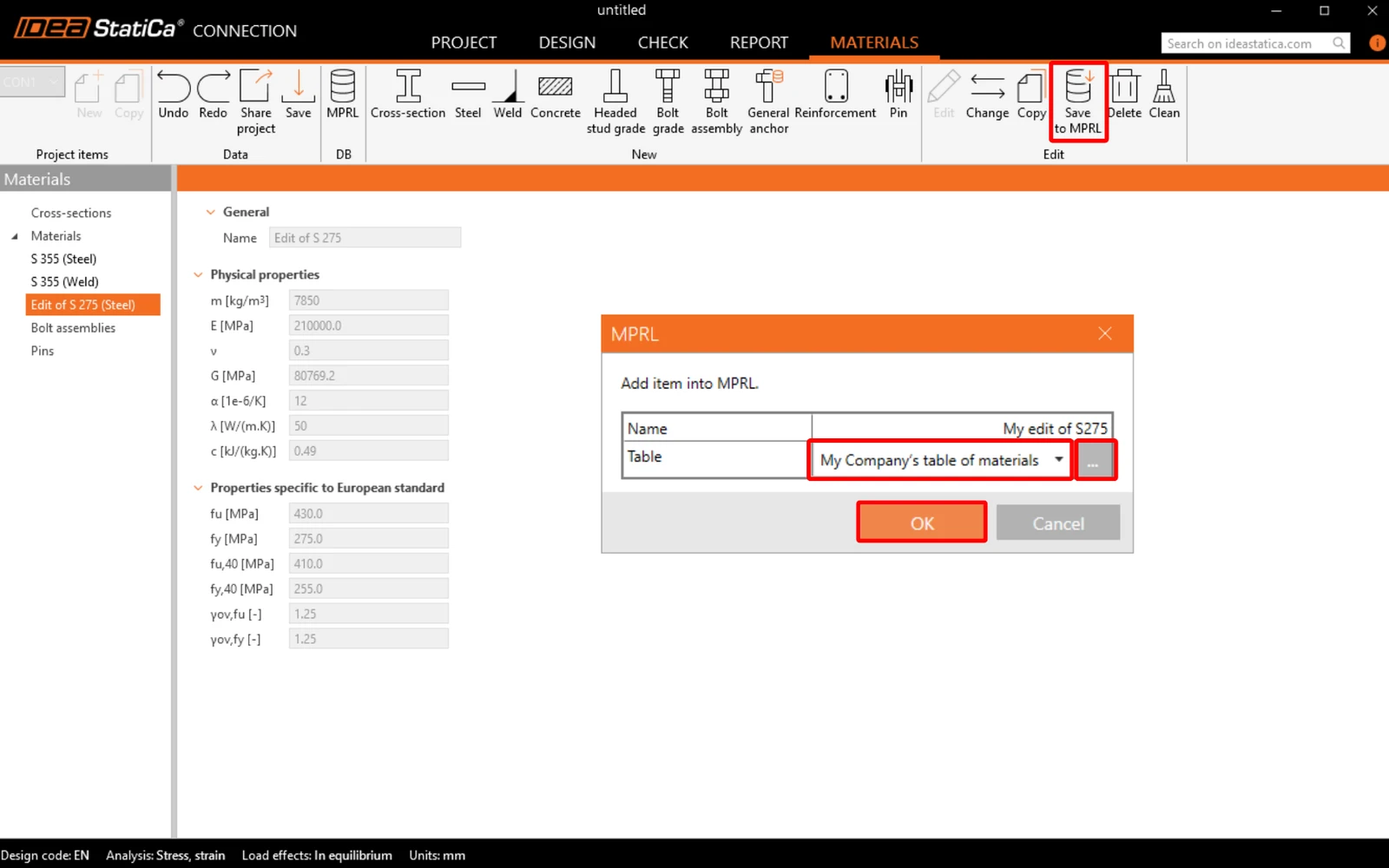Open Share project tool
1389x868 pixels.
point(256,102)
